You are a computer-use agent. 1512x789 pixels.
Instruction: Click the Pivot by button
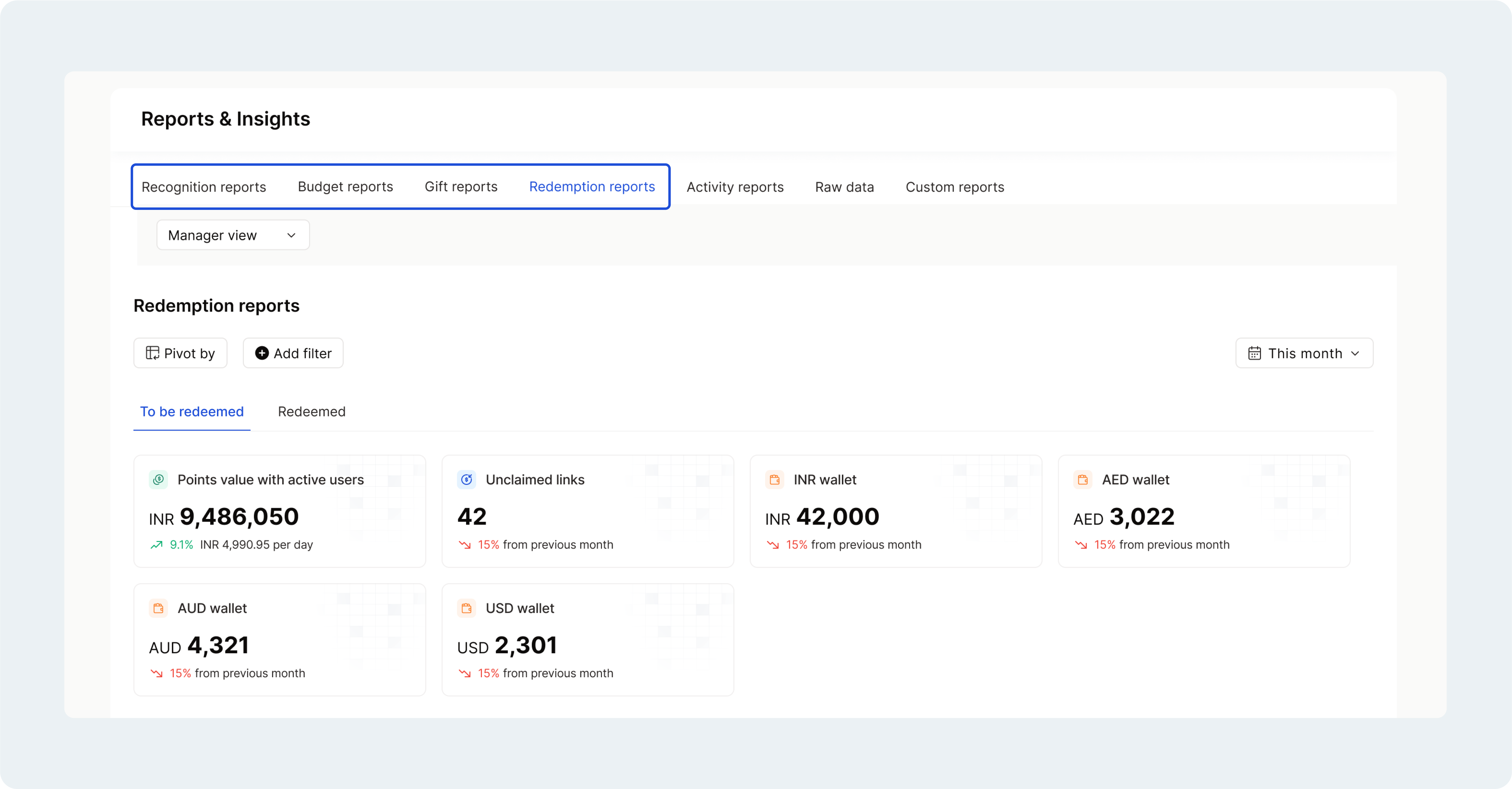(180, 353)
